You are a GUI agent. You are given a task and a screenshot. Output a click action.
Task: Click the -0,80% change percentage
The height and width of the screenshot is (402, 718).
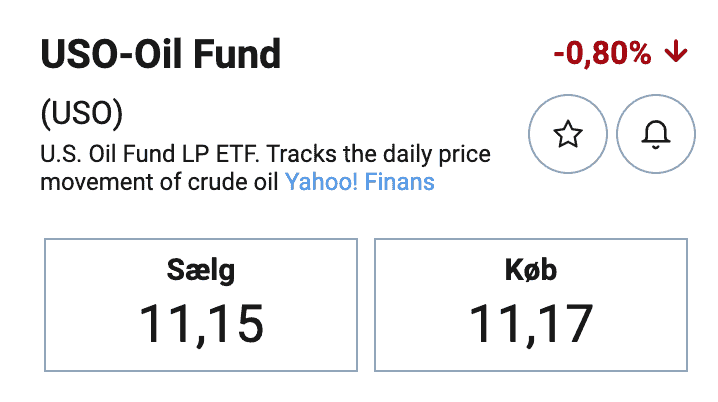click(602, 53)
